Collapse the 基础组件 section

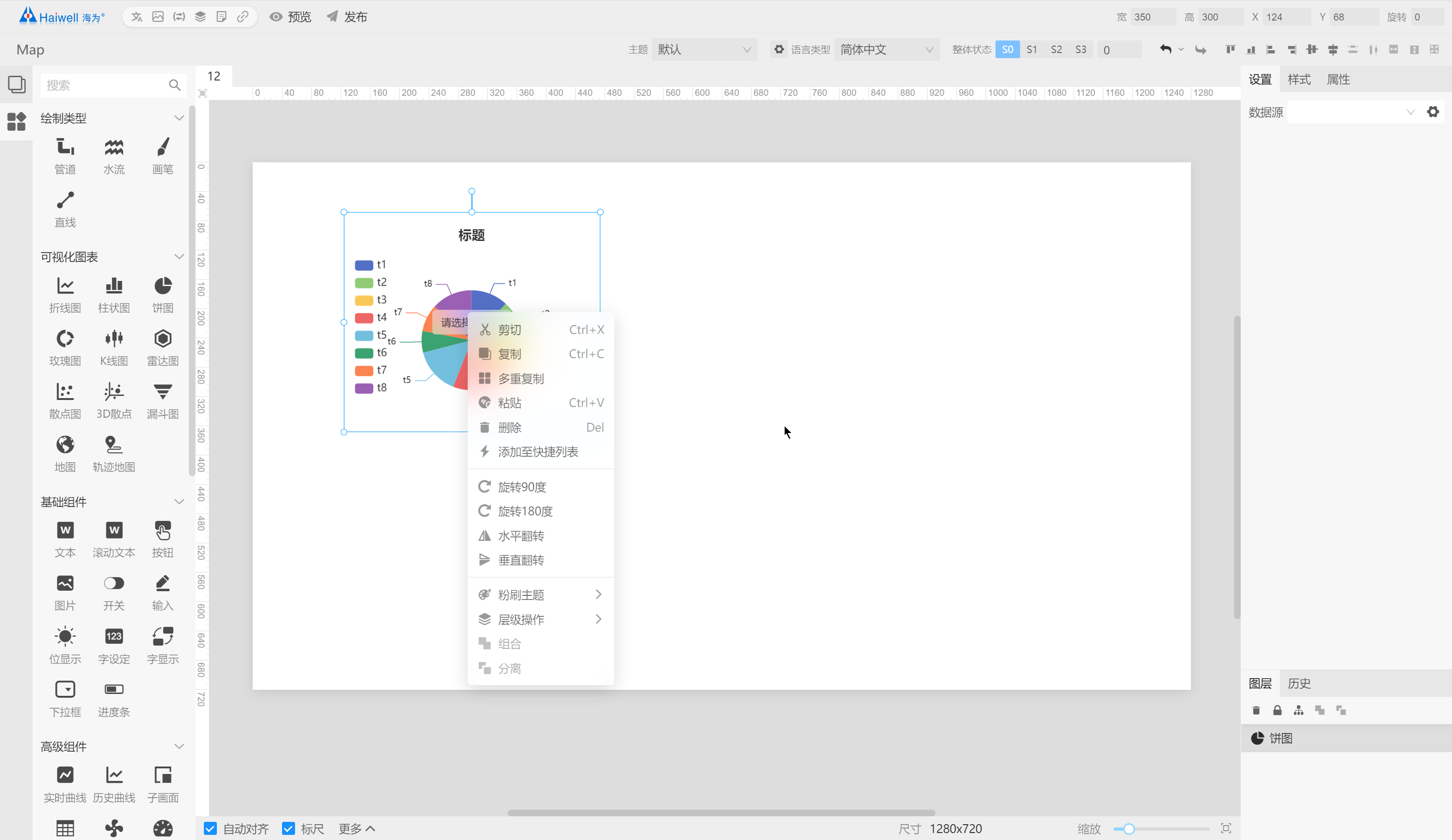[x=179, y=501]
